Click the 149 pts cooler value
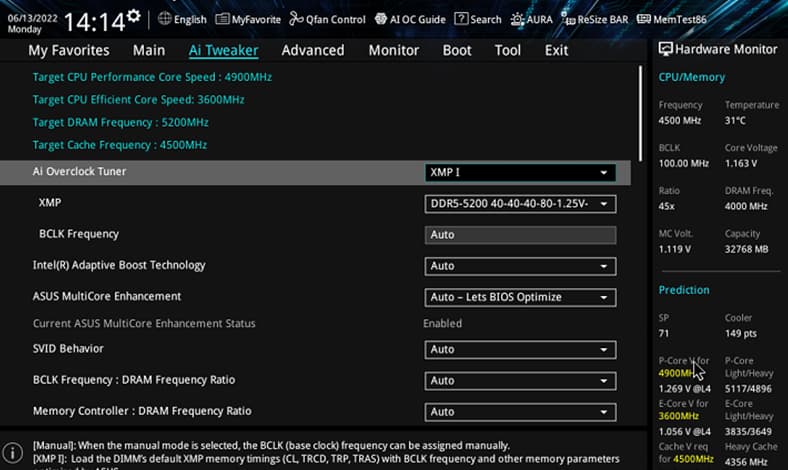 [x=740, y=333]
